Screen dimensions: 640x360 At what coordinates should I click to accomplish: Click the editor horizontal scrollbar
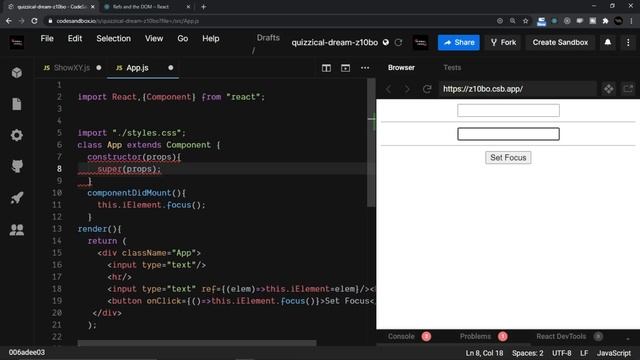(197, 343)
